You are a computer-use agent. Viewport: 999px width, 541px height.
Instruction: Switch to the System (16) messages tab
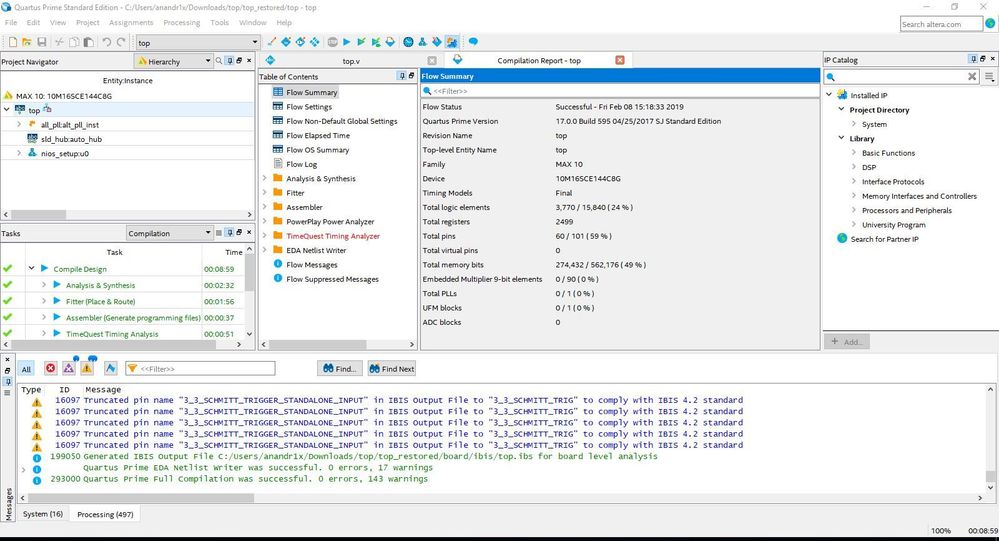click(x=43, y=514)
